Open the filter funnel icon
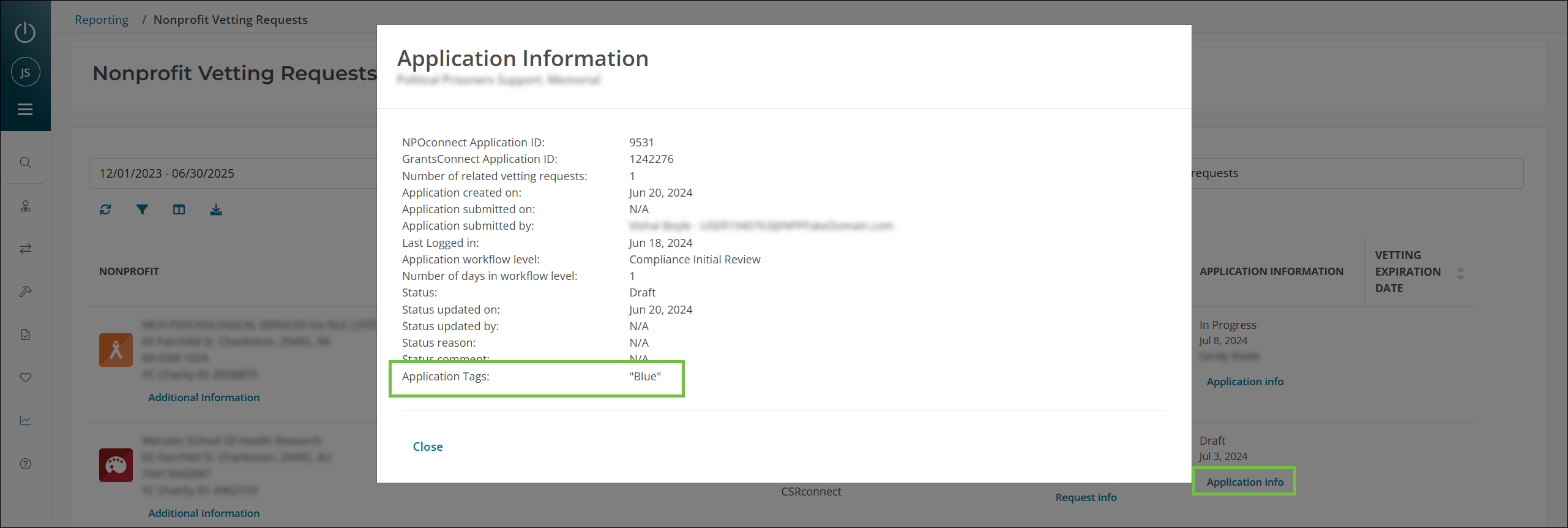Image resolution: width=1568 pixels, height=528 pixels. click(x=142, y=209)
